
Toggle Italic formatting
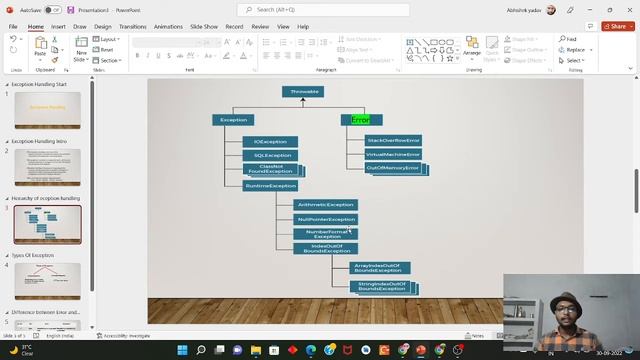coord(148,56)
